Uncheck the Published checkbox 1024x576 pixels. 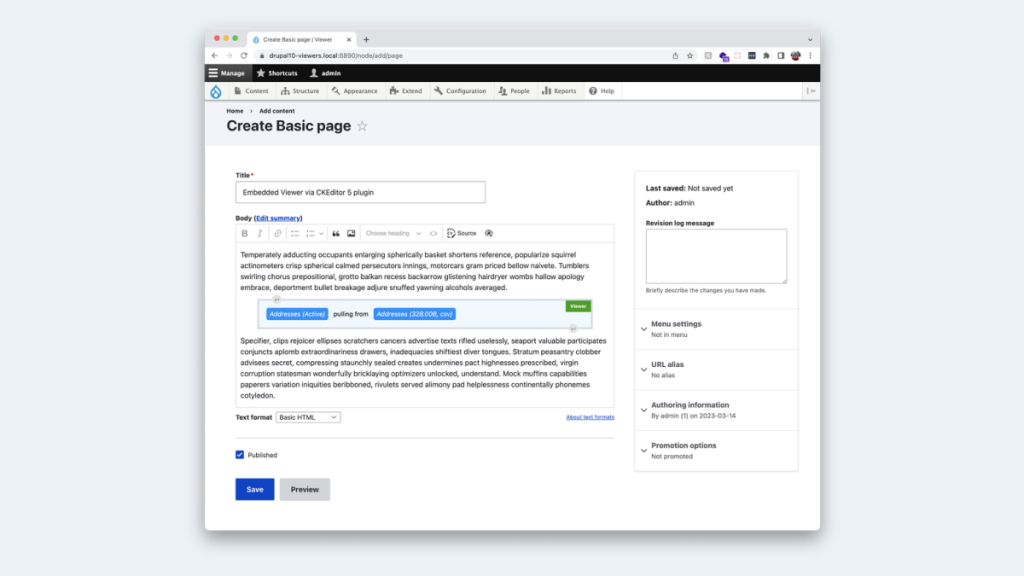pos(240,455)
